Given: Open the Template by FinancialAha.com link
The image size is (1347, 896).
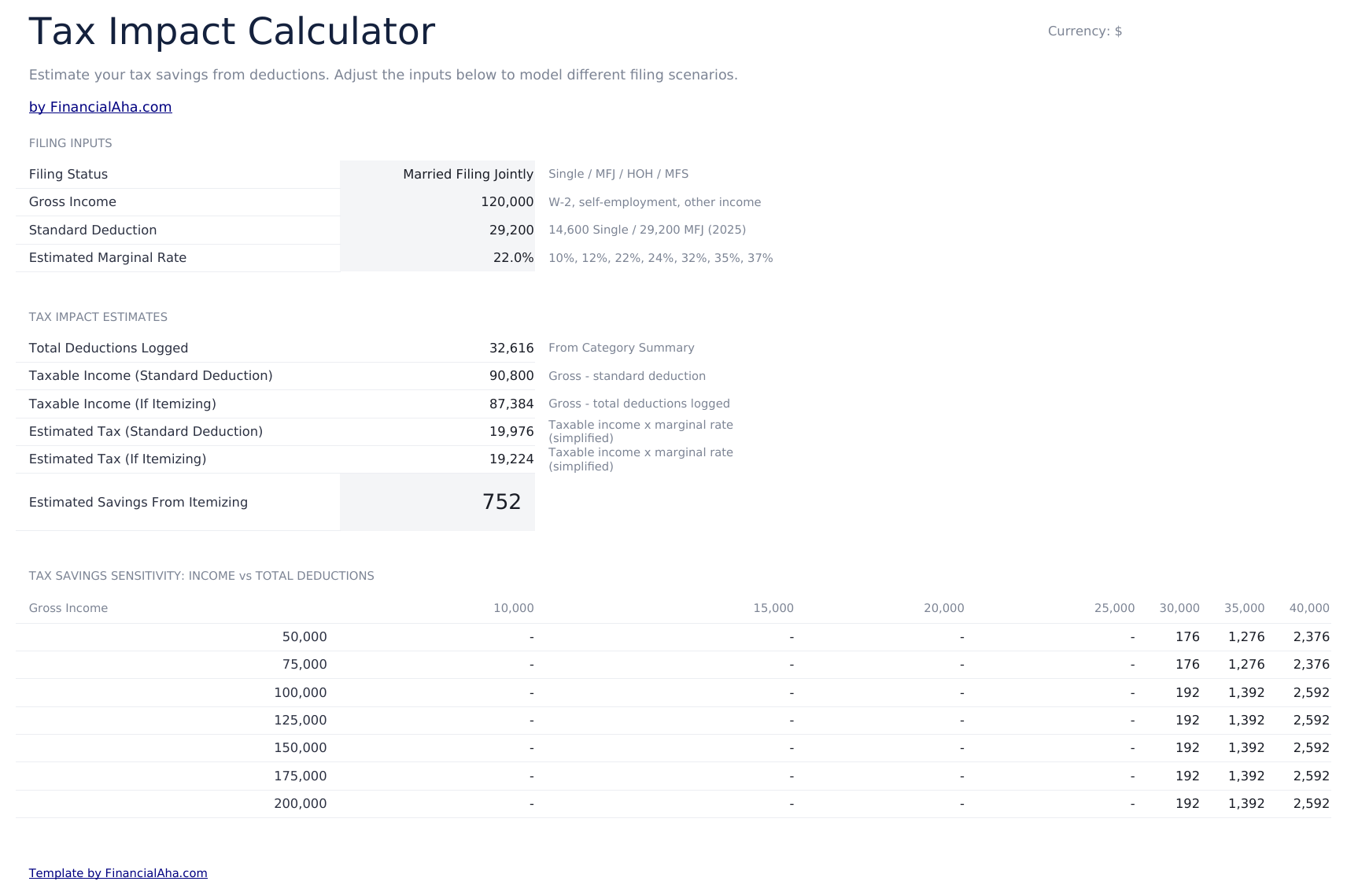Looking at the screenshot, I should pos(118,873).
